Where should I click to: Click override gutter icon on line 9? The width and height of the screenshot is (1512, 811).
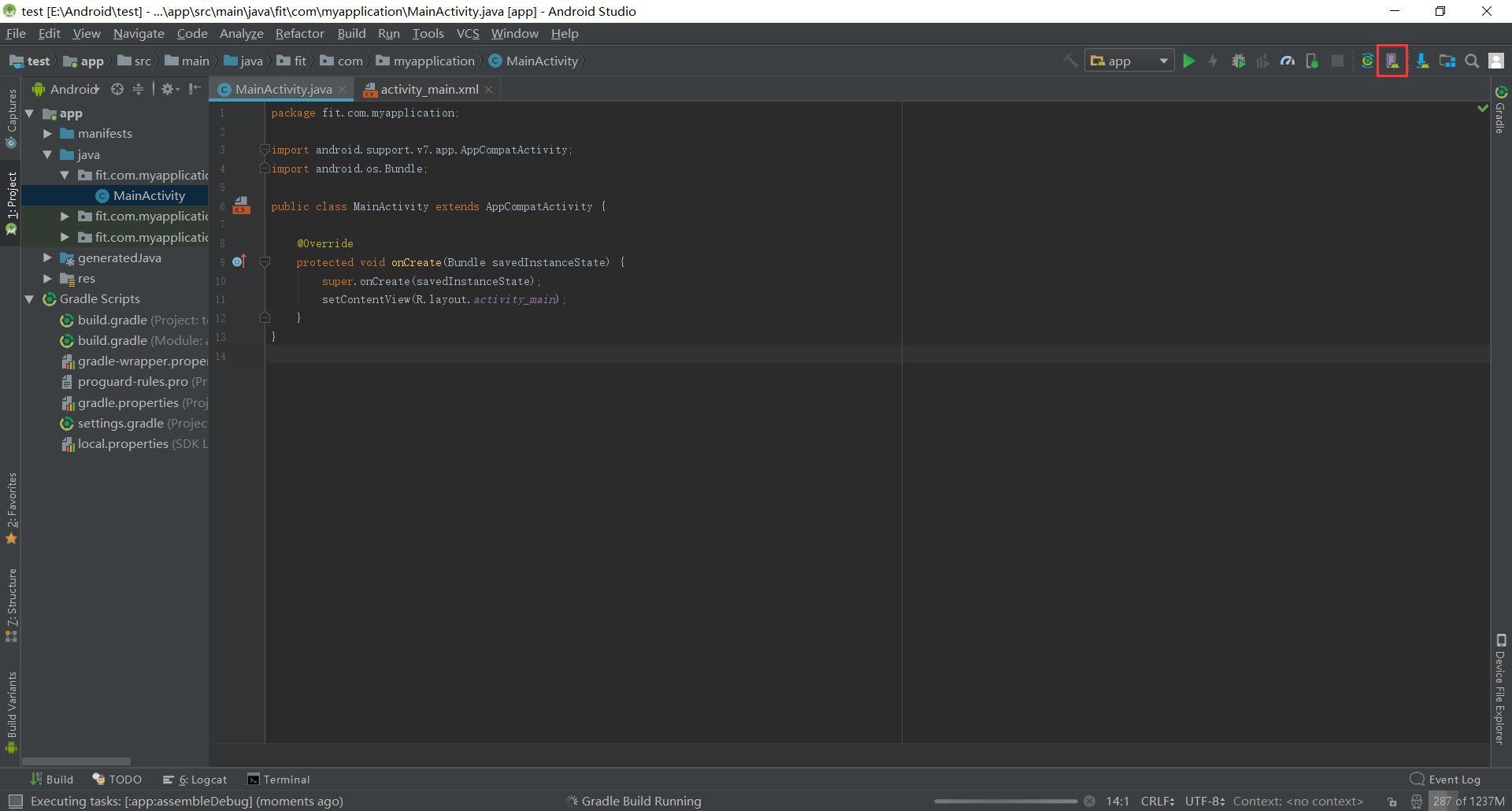239,261
